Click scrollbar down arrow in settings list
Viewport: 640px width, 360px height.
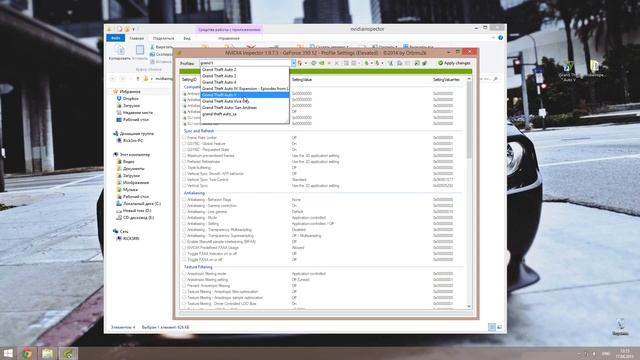[469, 307]
